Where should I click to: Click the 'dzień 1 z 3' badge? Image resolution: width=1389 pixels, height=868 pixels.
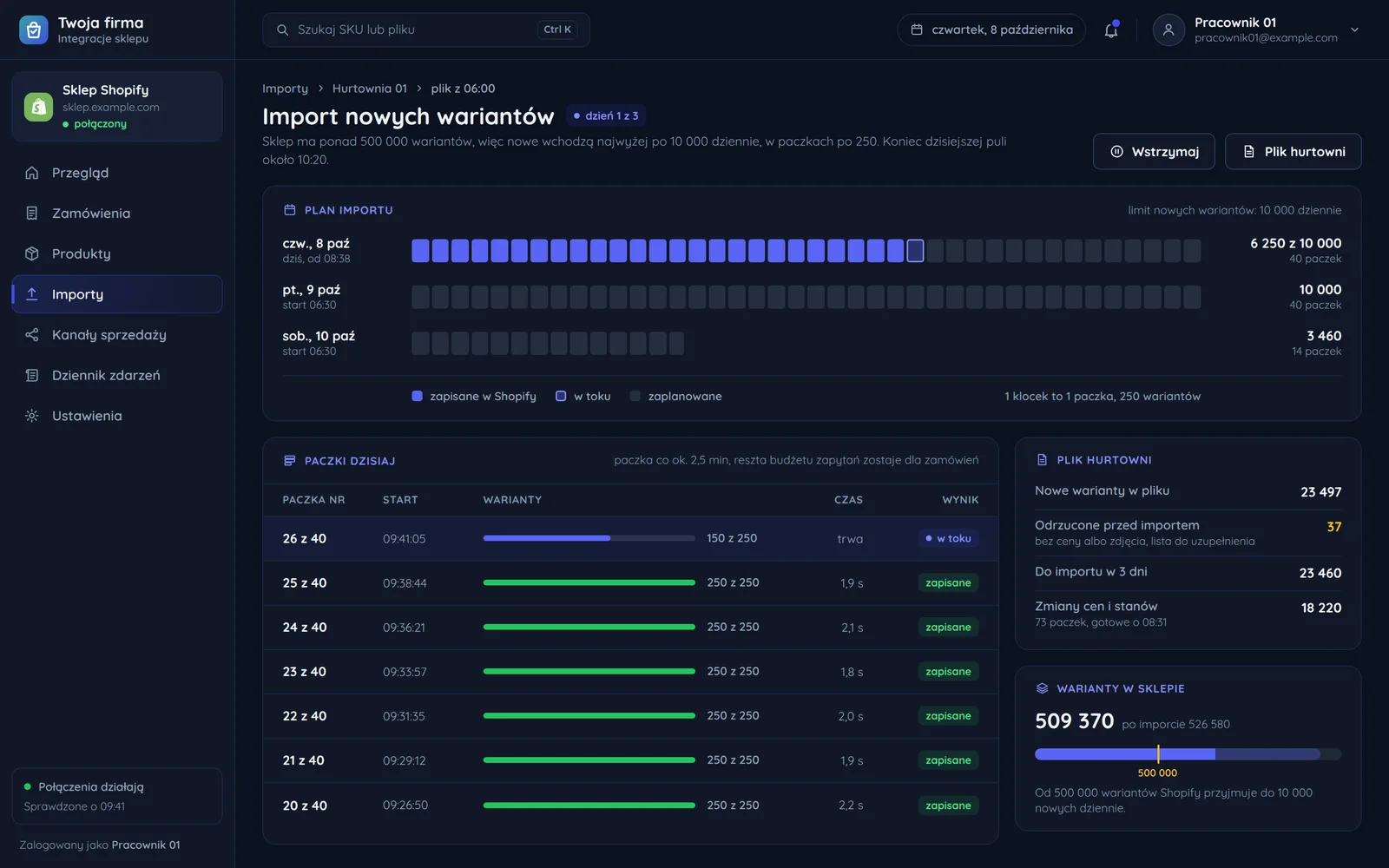pyautogui.click(x=606, y=115)
